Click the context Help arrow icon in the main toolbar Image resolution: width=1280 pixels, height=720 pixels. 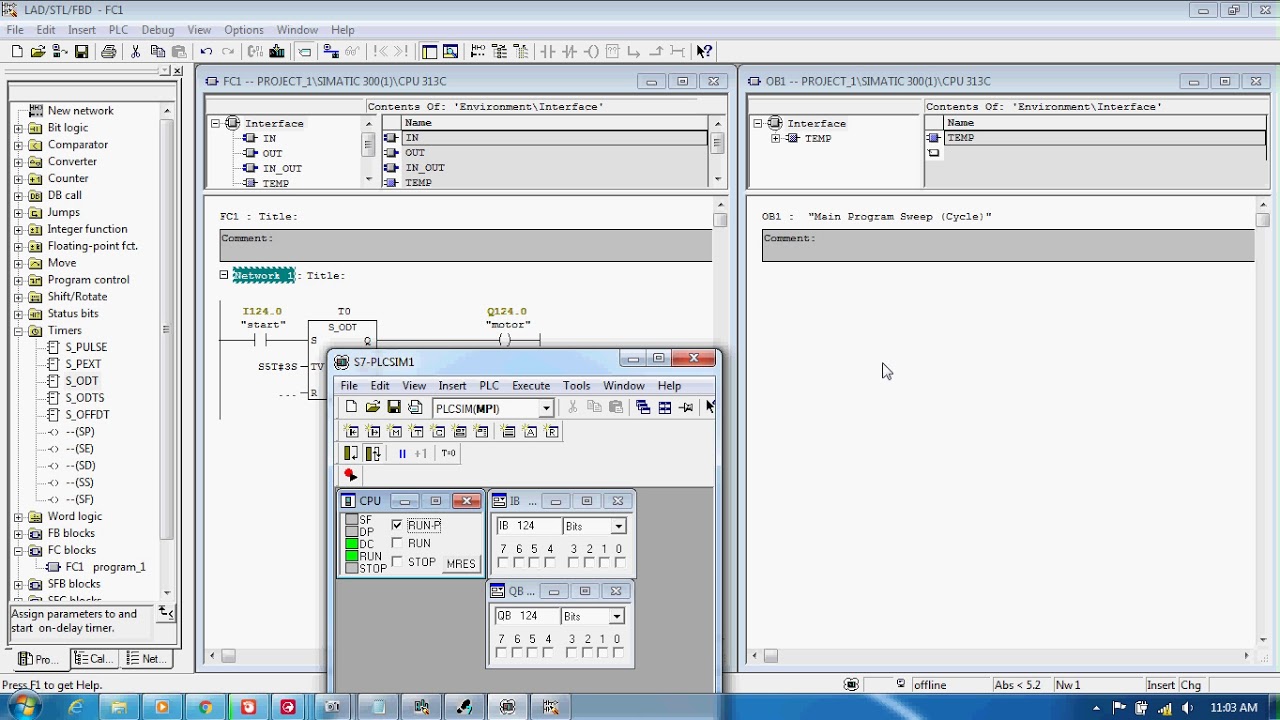pyautogui.click(x=704, y=52)
